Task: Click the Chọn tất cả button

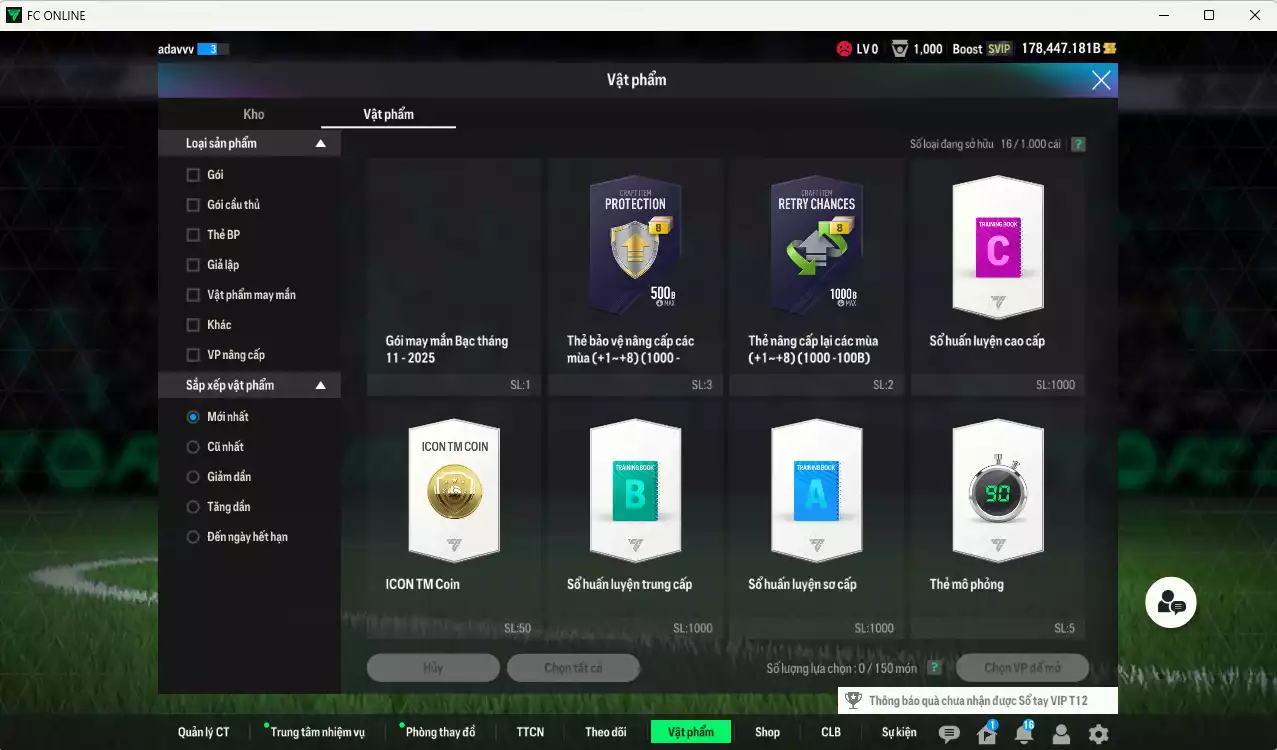Action: pyautogui.click(x=573, y=667)
